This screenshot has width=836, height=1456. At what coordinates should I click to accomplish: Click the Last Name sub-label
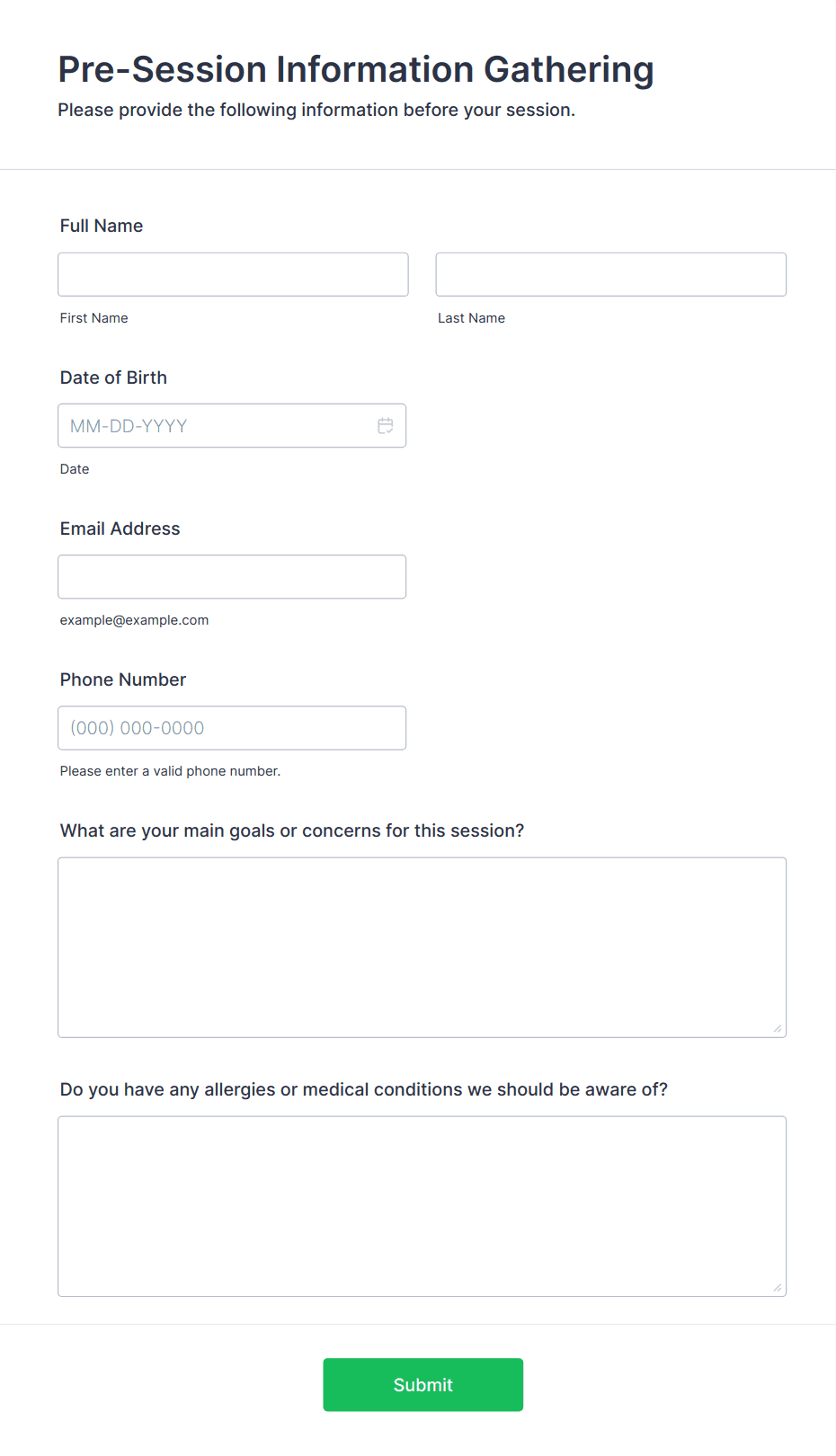coord(471,318)
